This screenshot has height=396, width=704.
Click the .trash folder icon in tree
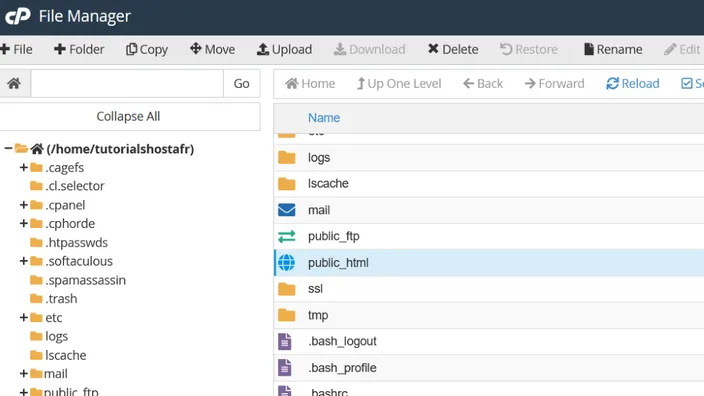[x=36, y=299]
